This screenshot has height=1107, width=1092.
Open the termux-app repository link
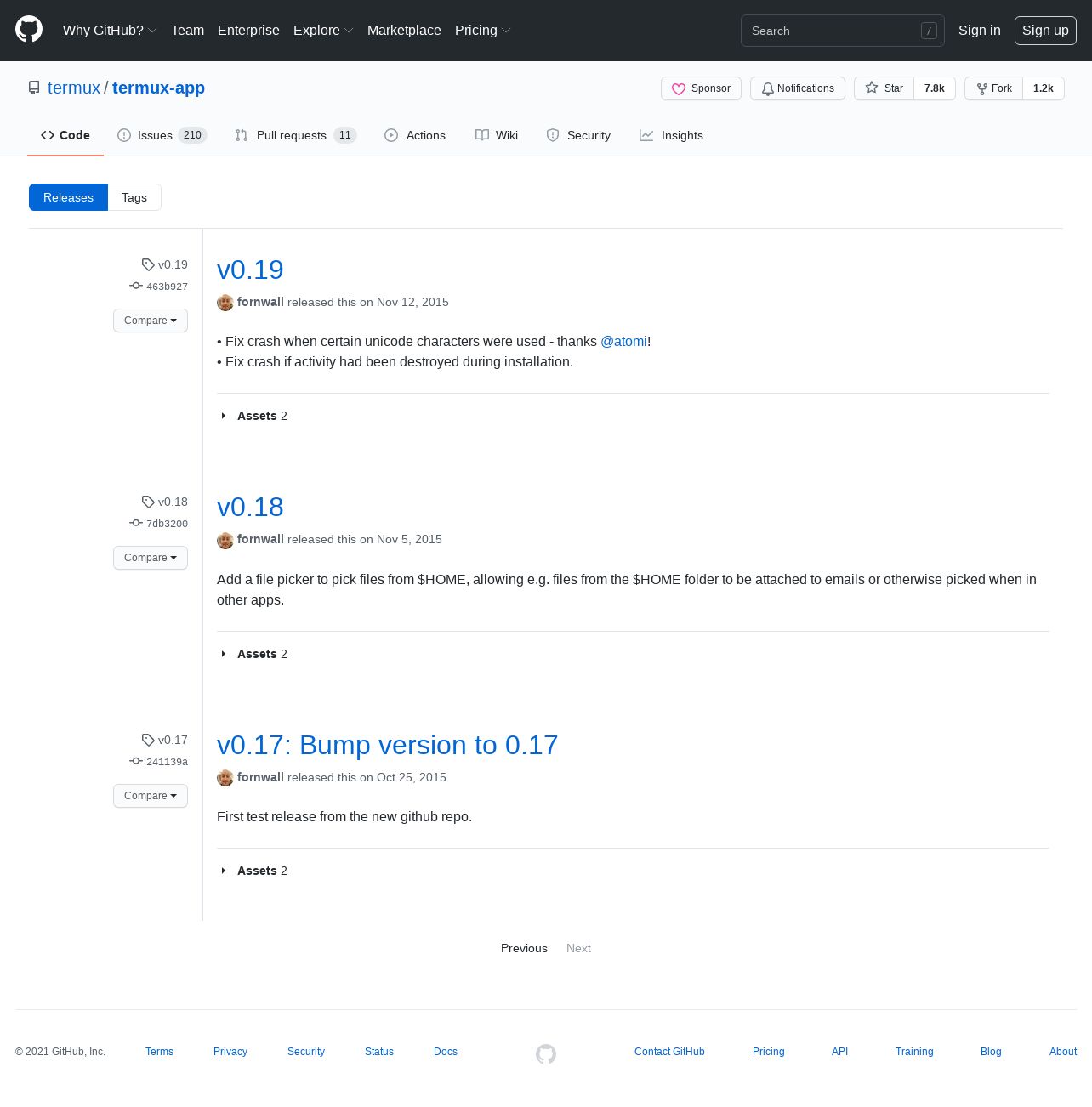click(158, 88)
